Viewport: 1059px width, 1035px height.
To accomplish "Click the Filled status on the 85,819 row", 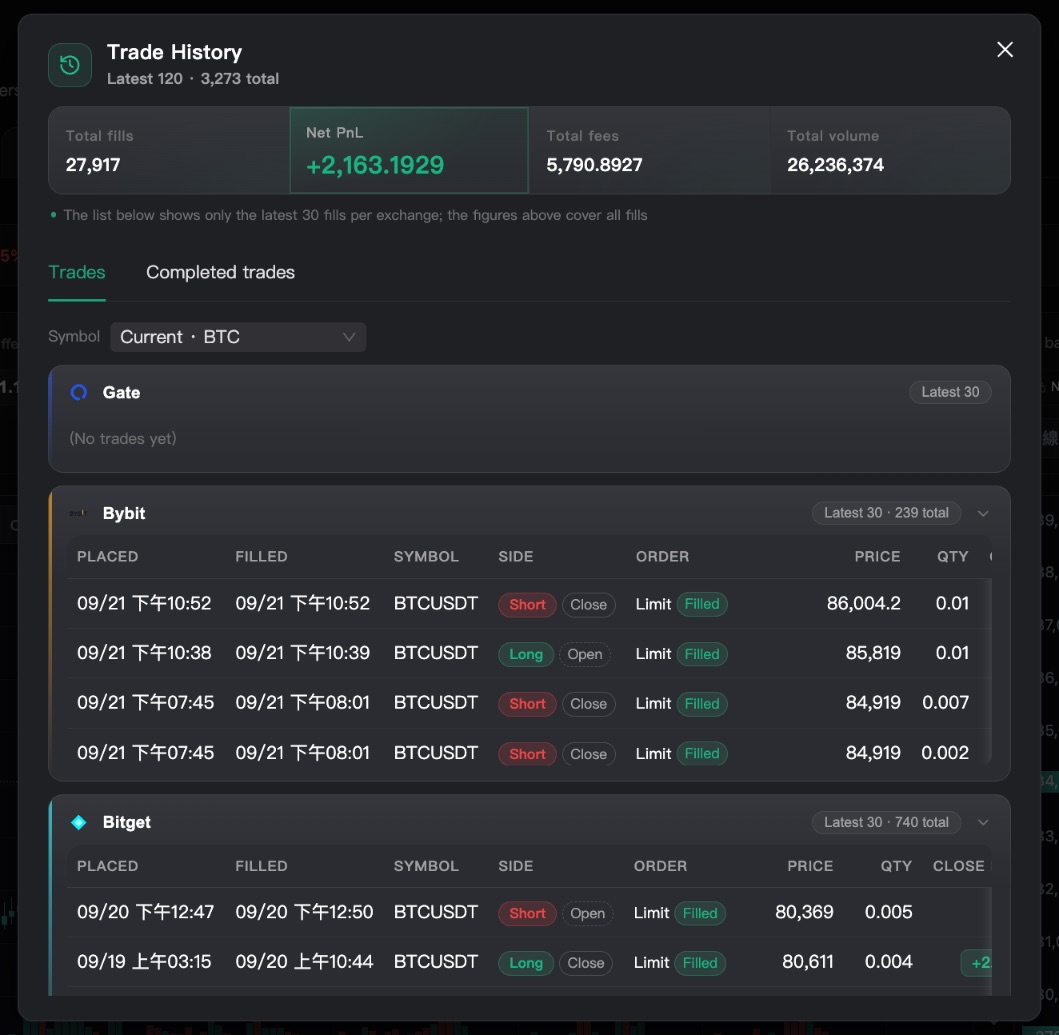I will (x=702, y=654).
